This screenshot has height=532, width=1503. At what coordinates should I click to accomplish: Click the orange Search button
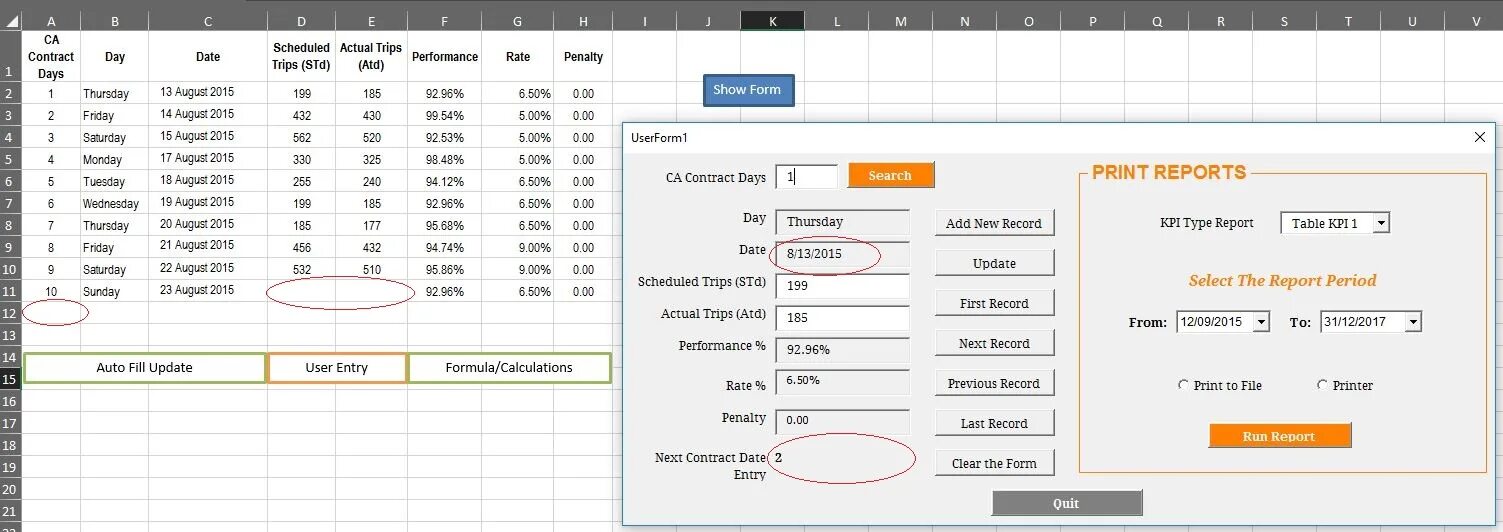pyautogui.click(x=891, y=175)
